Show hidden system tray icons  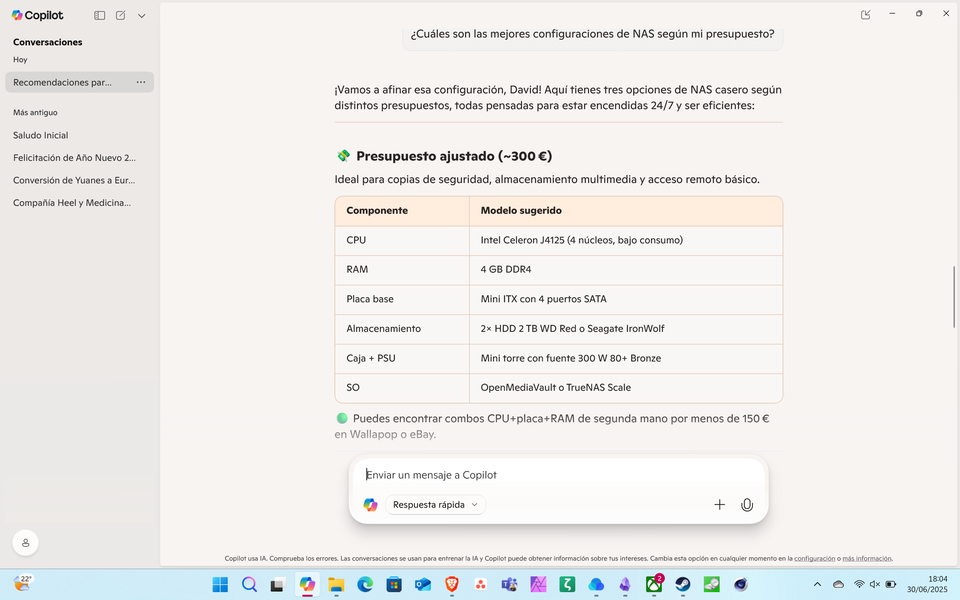tap(817, 585)
